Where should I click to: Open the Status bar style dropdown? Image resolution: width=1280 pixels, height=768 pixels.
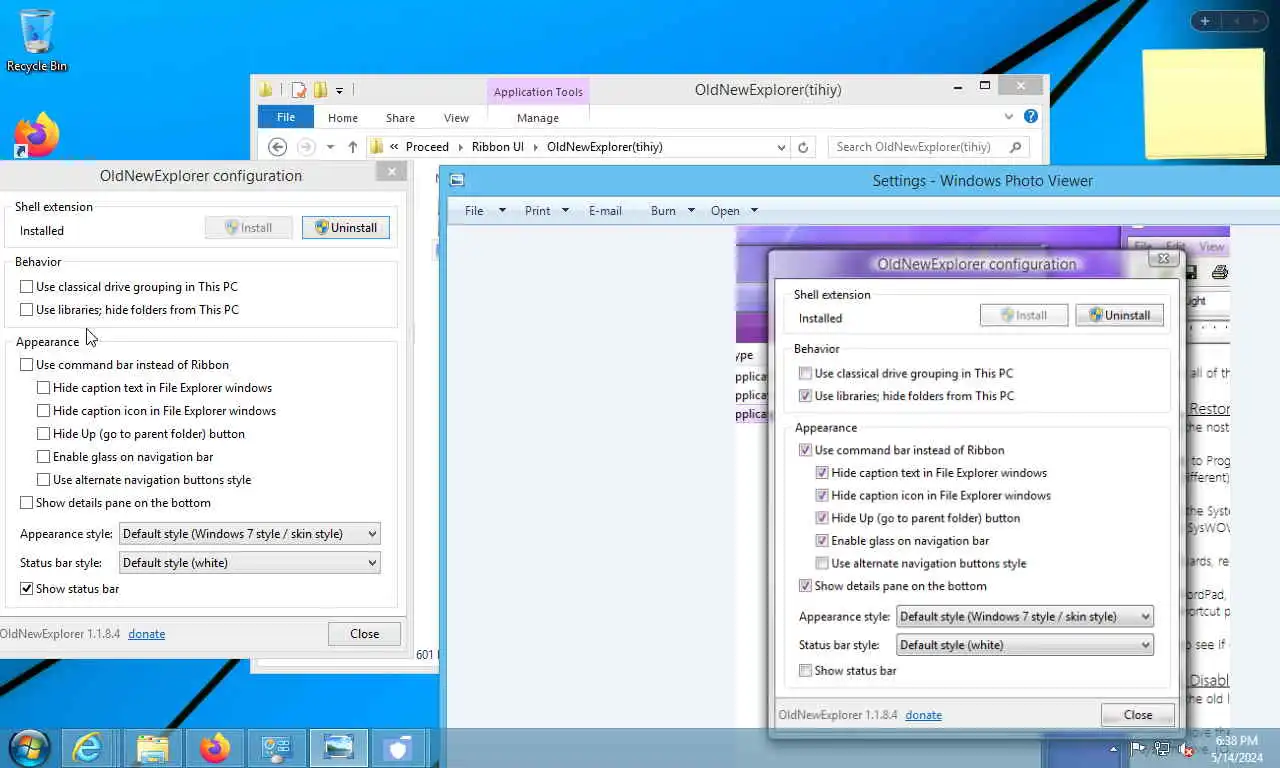coord(249,563)
